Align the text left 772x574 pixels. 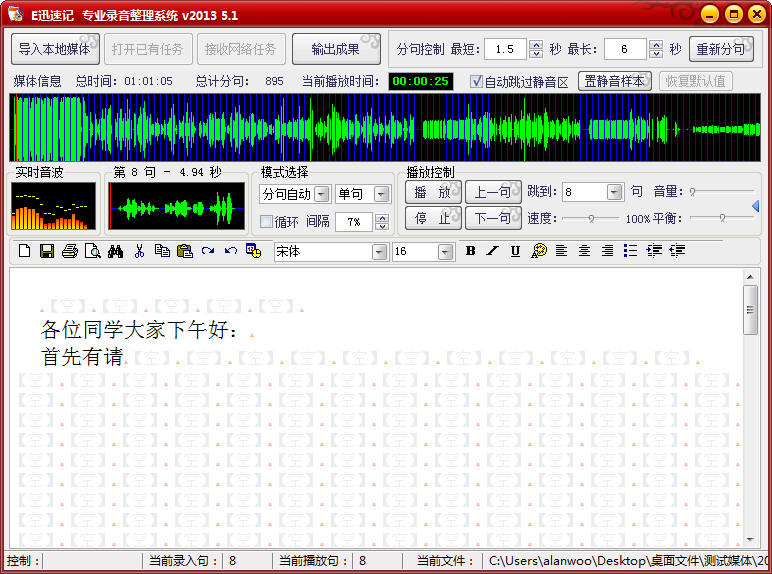coord(561,251)
